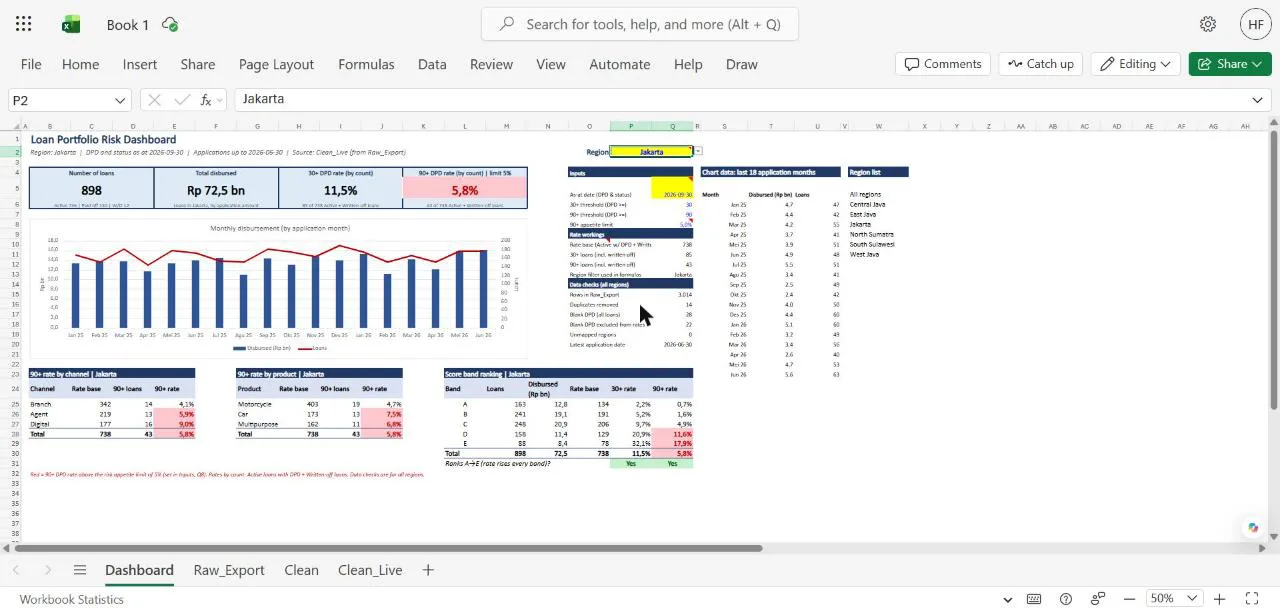This screenshot has width=1280, height=609.
Task: Select the yellow Jakarta region cell
Action: 651,152
